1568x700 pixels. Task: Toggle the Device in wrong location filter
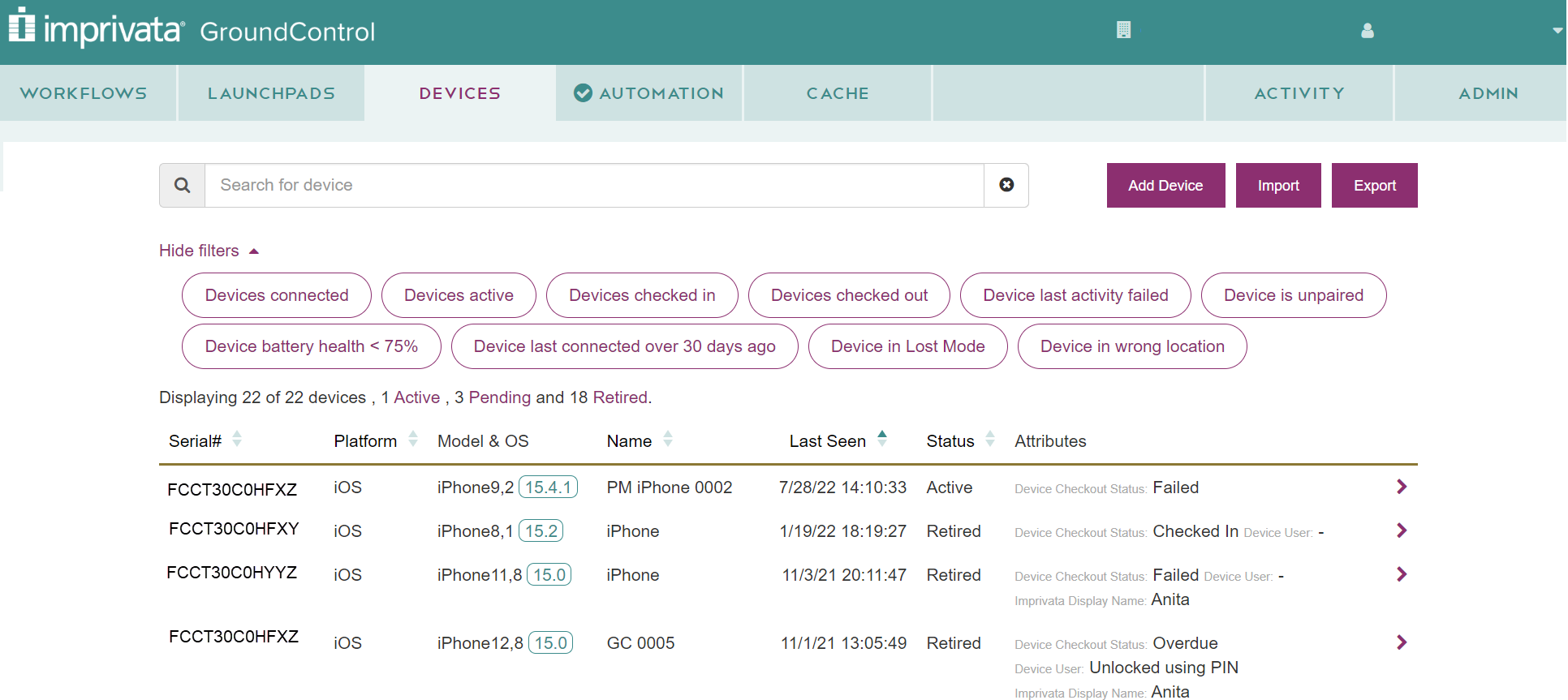pos(1132,346)
